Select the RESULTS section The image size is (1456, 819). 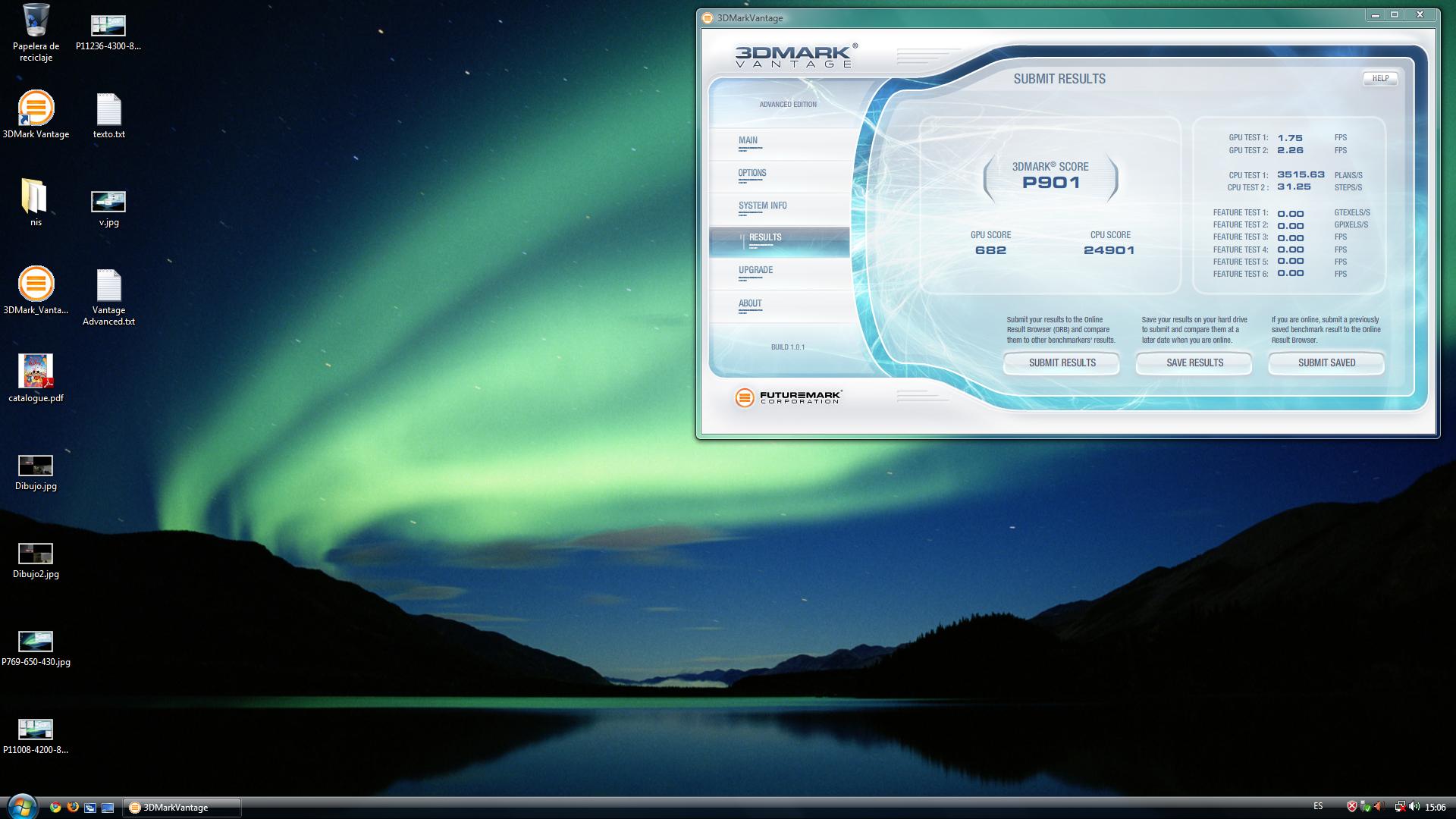(779, 240)
